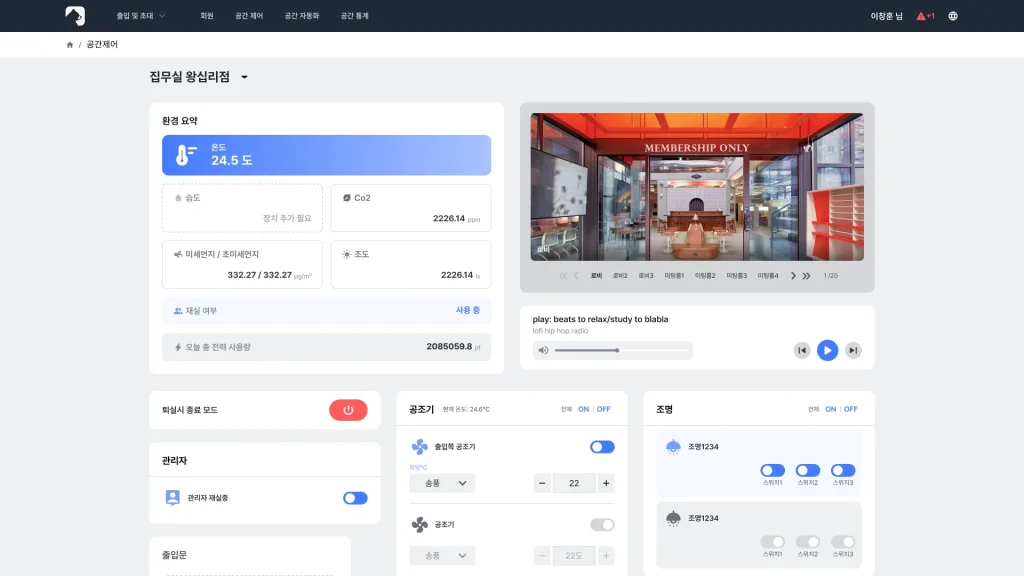Select the active 로비 camera tab
Screen dimensions: 1024x576
pyautogui.click(x=596, y=276)
